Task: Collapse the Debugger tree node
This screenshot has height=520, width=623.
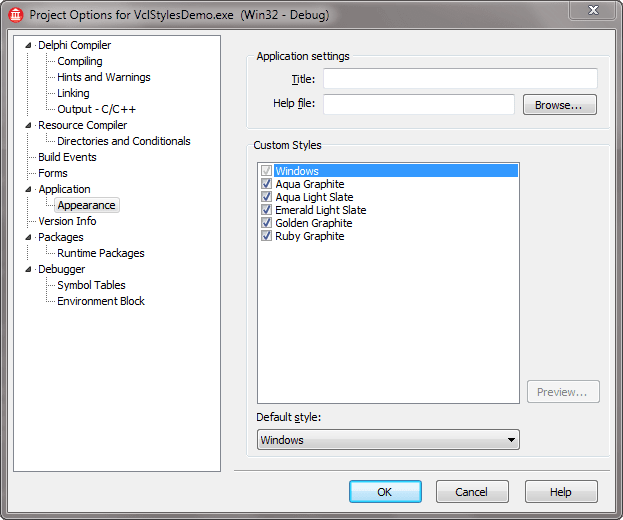Action: pyautogui.click(x=29, y=270)
